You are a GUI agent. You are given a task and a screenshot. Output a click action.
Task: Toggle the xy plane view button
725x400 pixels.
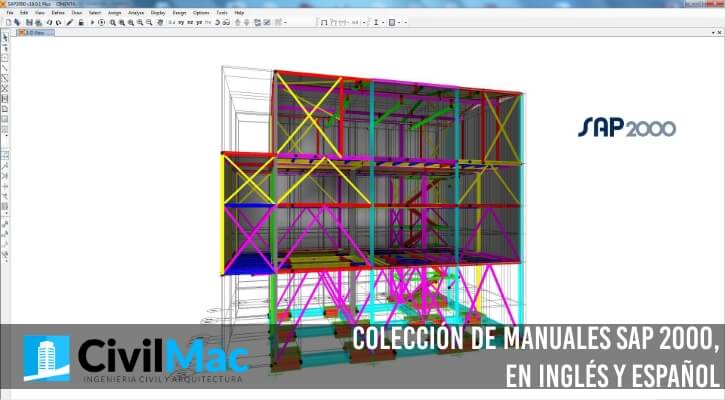(x=183, y=22)
